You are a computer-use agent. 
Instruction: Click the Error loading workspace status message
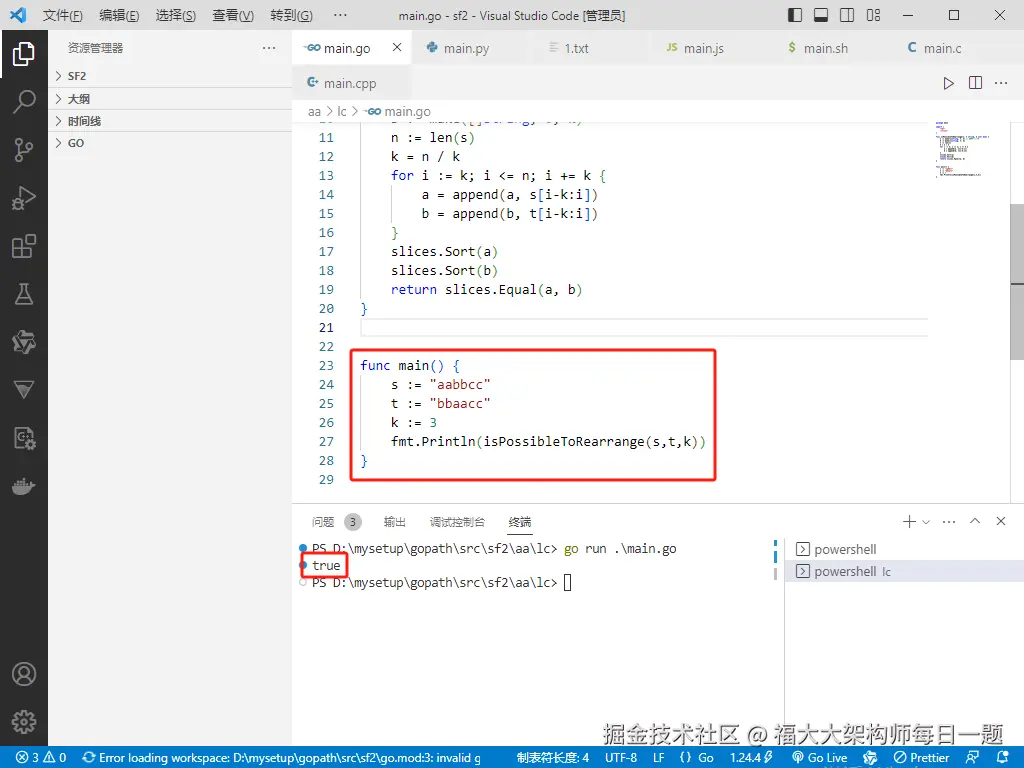tap(281, 758)
